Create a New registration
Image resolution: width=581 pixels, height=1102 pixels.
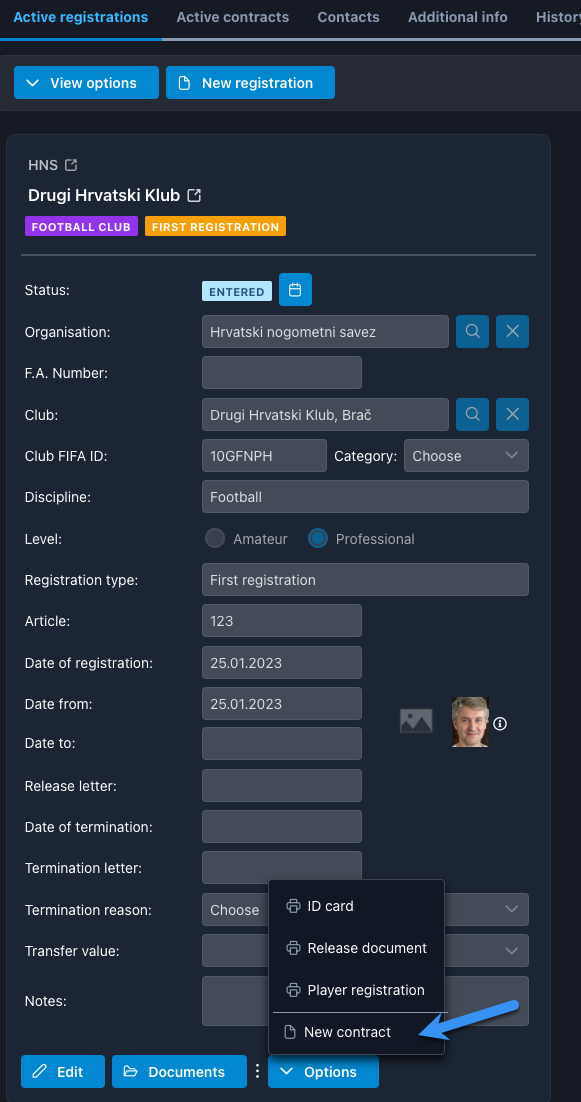click(250, 83)
